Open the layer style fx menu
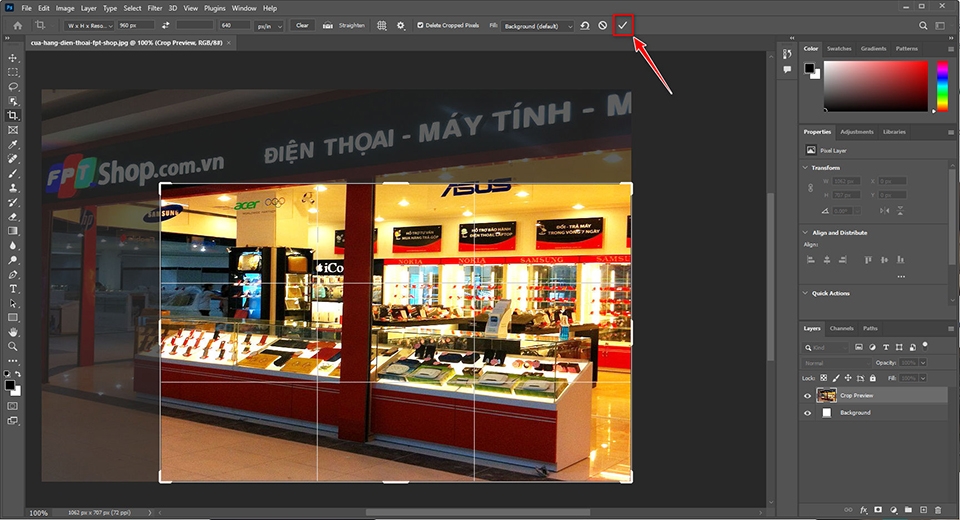This screenshot has width=960, height=520. [863, 510]
